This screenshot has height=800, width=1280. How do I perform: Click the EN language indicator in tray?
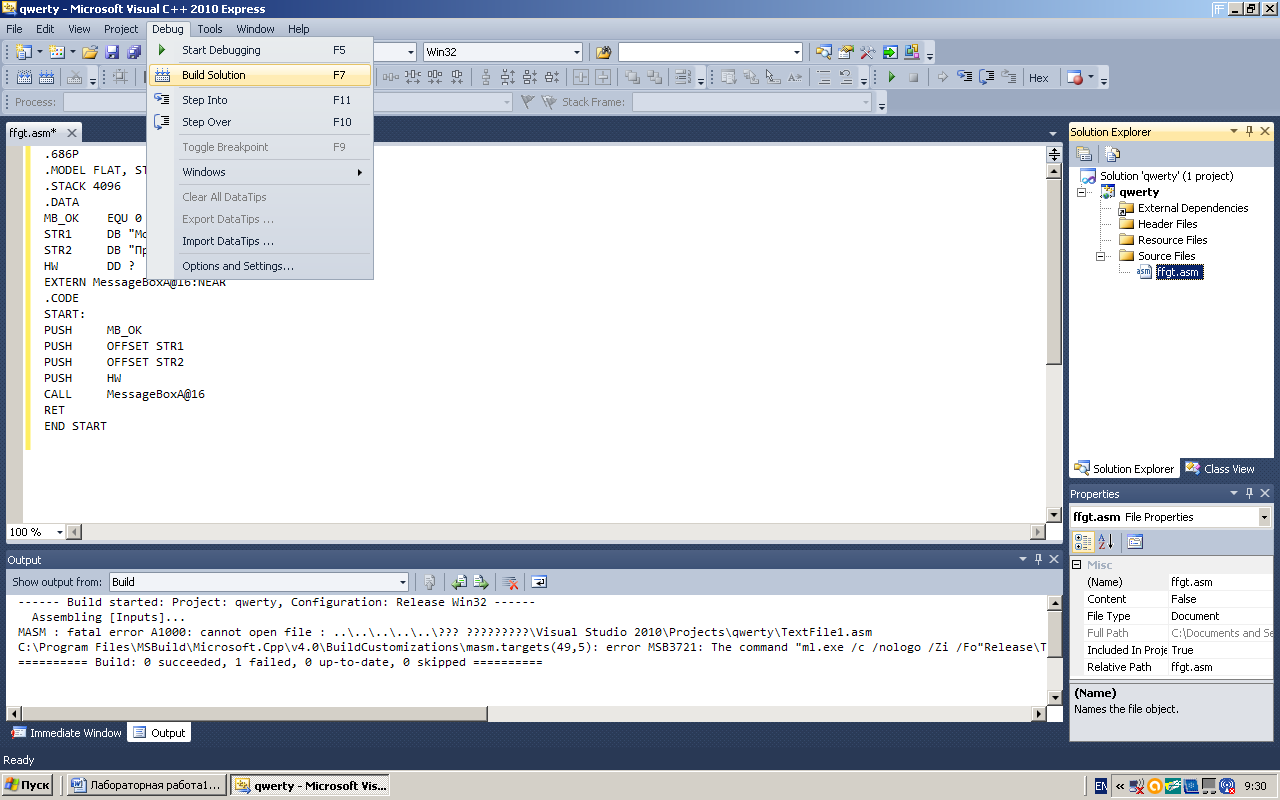pyautogui.click(x=1101, y=786)
